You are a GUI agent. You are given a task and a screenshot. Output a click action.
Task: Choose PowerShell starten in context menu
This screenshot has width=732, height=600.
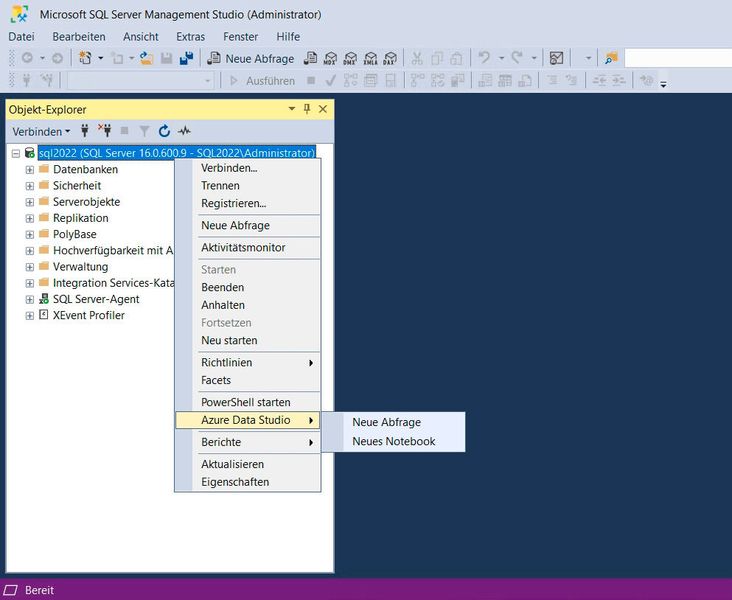coord(248,402)
